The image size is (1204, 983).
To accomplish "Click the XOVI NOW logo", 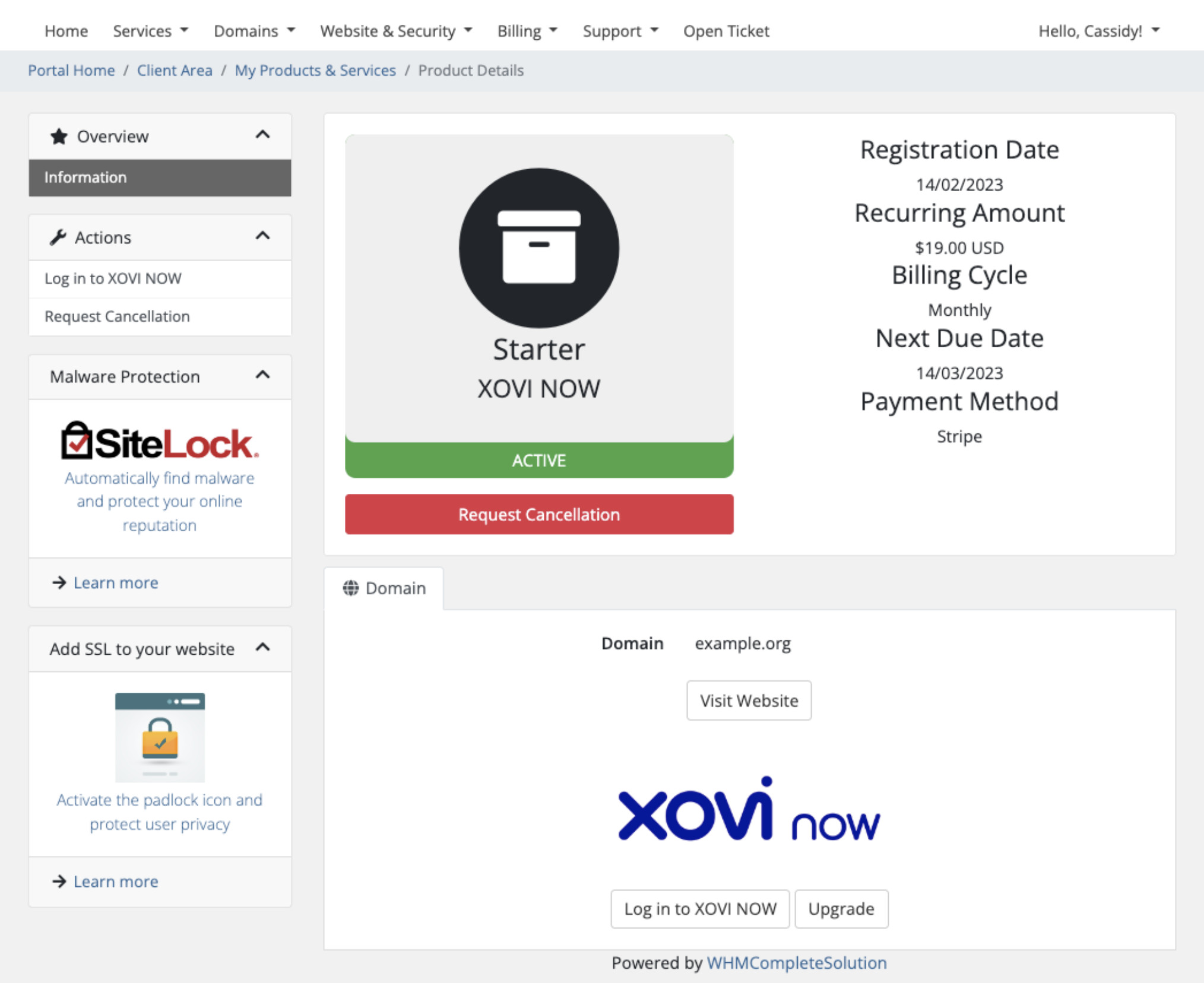I will 749,809.
